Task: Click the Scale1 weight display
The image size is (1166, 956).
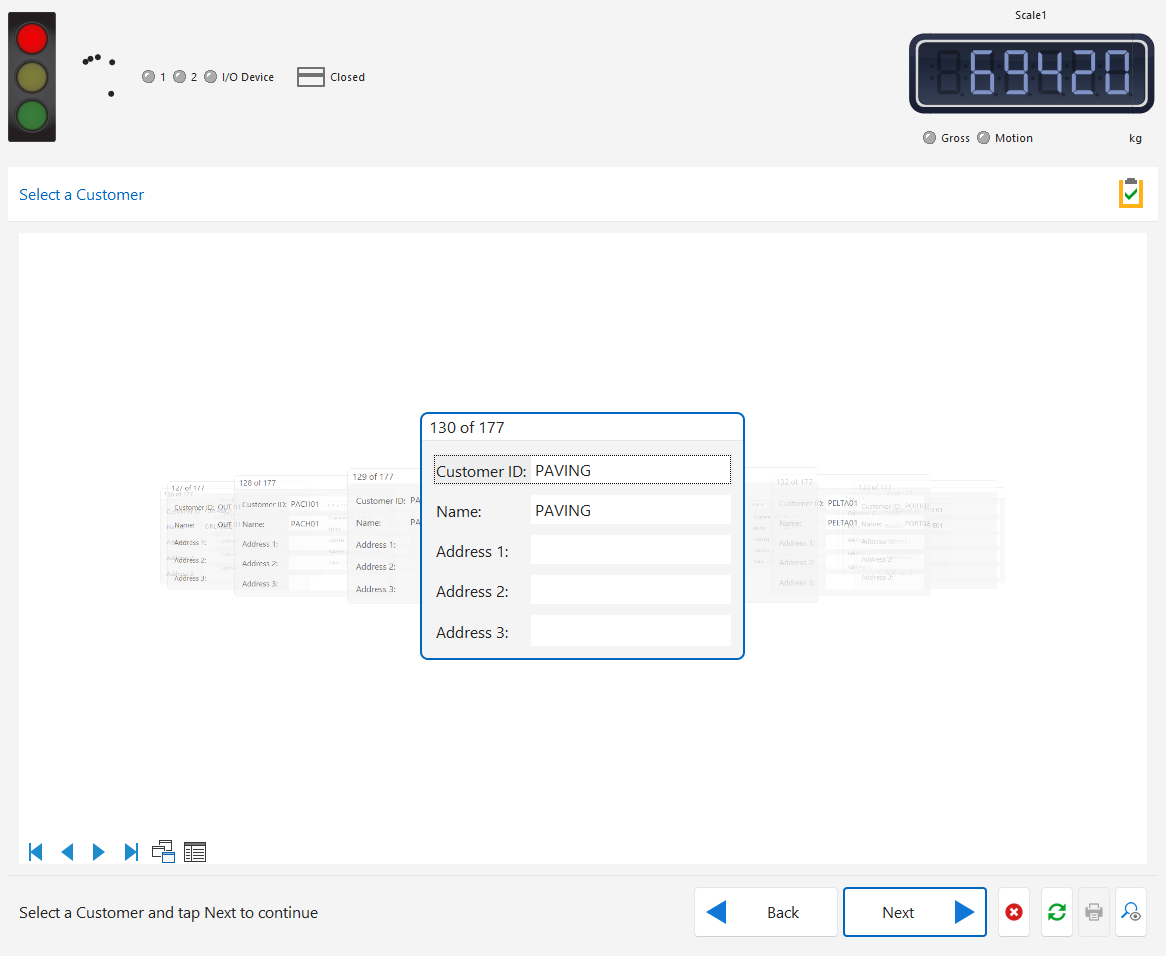Action: [x=1030, y=73]
